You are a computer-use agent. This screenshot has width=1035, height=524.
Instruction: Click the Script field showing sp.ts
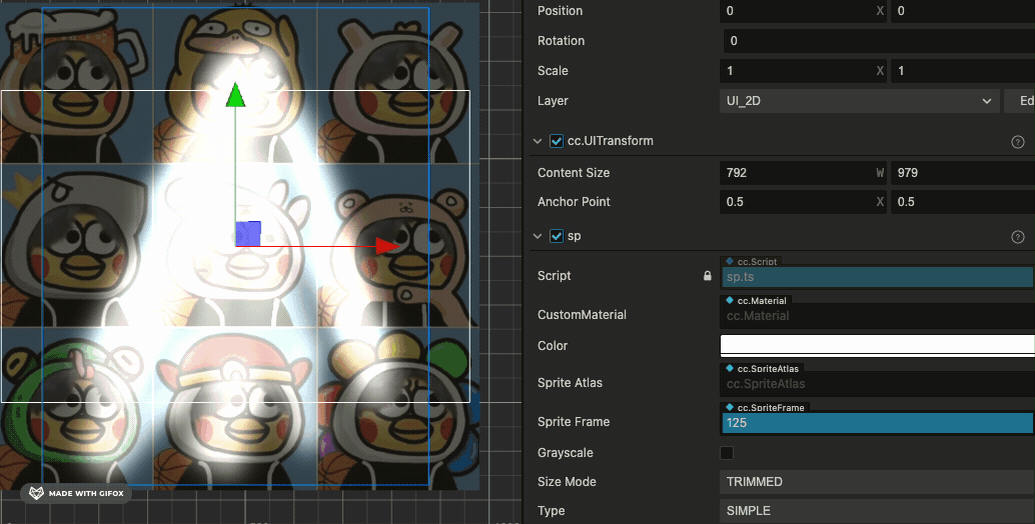[x=877, y=277]
